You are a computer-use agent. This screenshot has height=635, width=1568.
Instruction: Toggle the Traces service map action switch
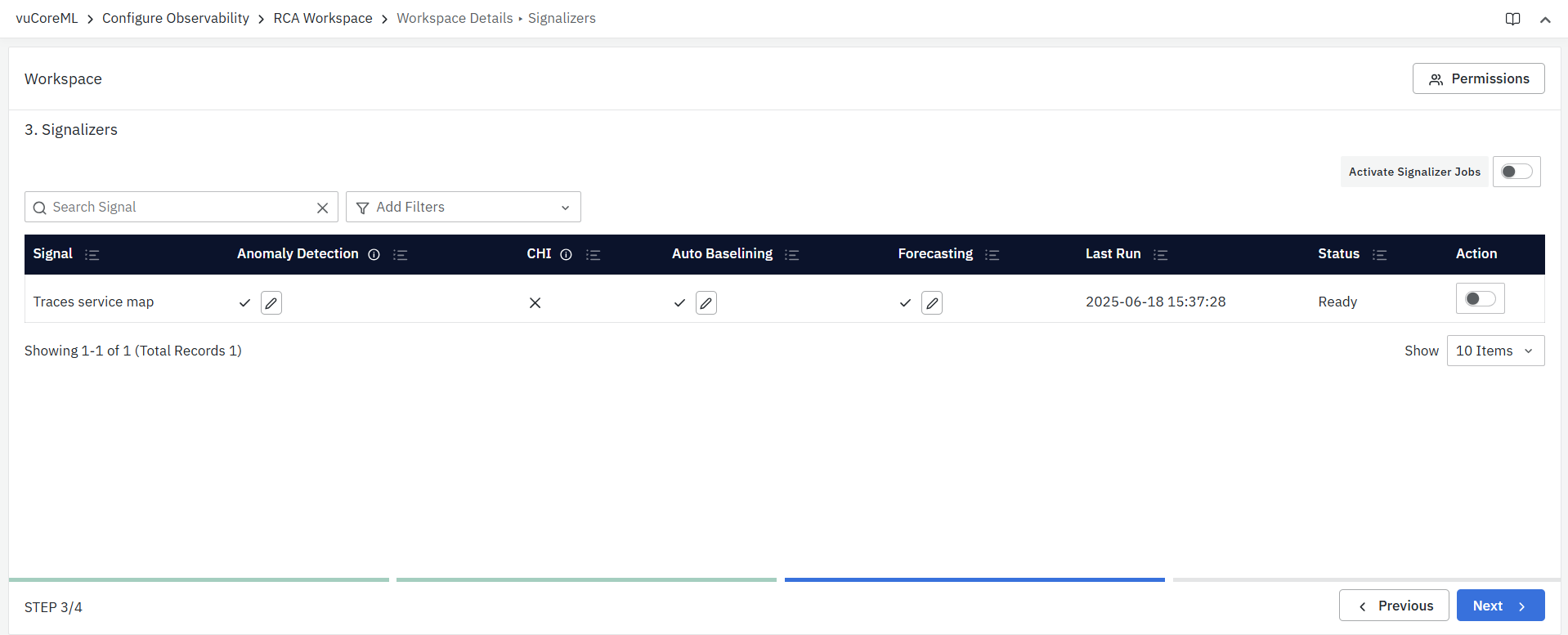pos(1480,298)
